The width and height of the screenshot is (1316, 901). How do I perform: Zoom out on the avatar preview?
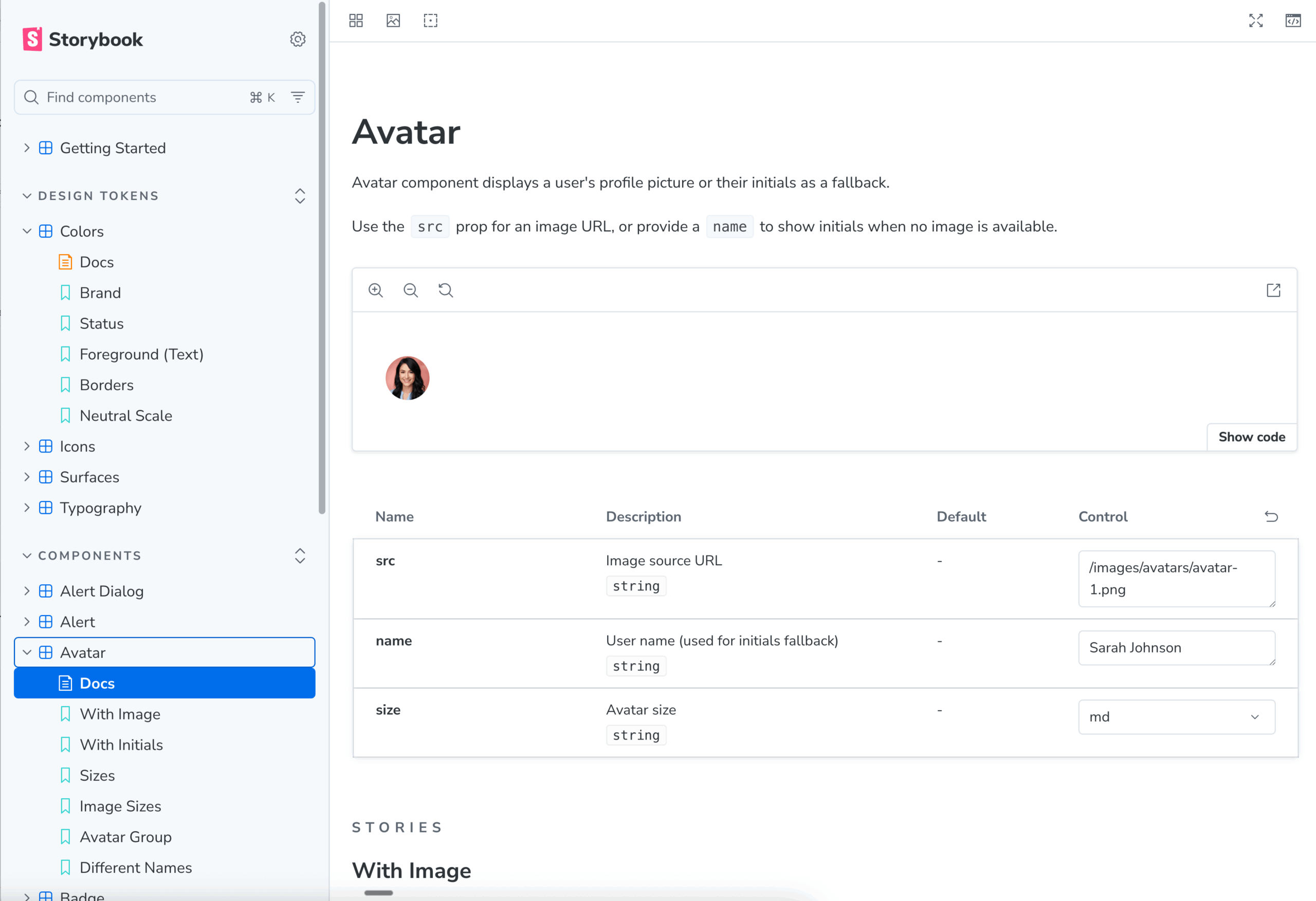click(x=411, y=291)
